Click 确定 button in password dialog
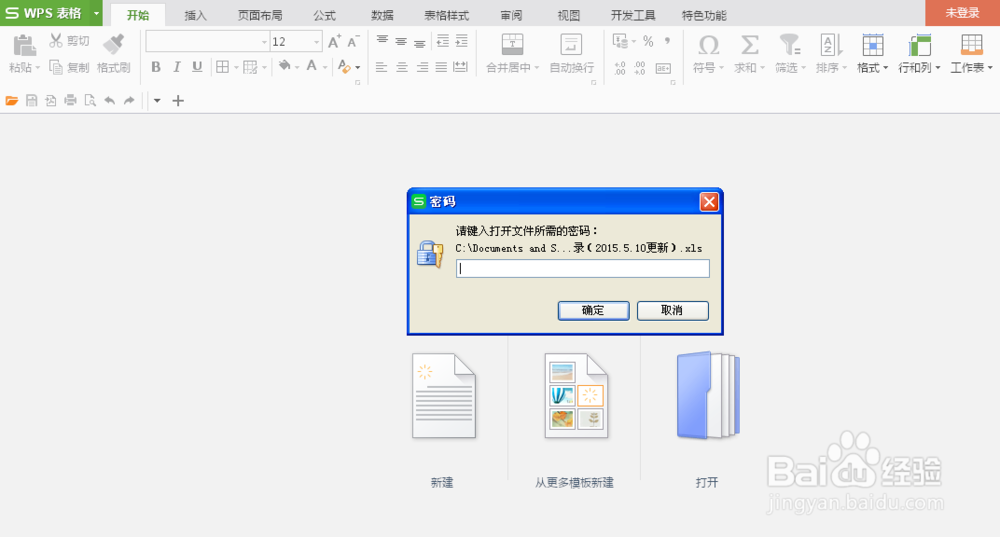Viewport: 1000px width, 537px height. pyautogui.click(x=593, y=311)
